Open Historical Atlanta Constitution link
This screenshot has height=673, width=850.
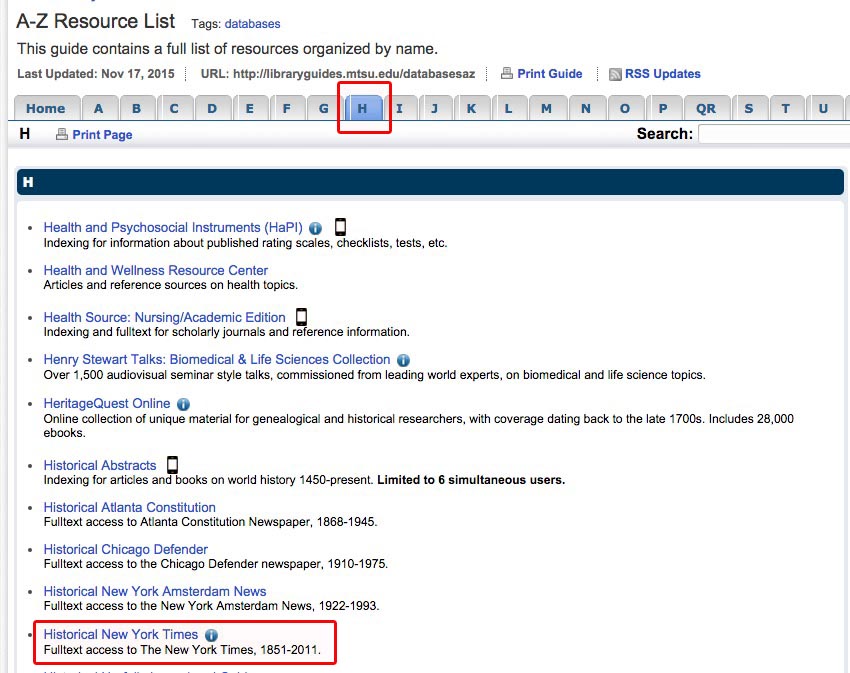(x=130, y=507)
